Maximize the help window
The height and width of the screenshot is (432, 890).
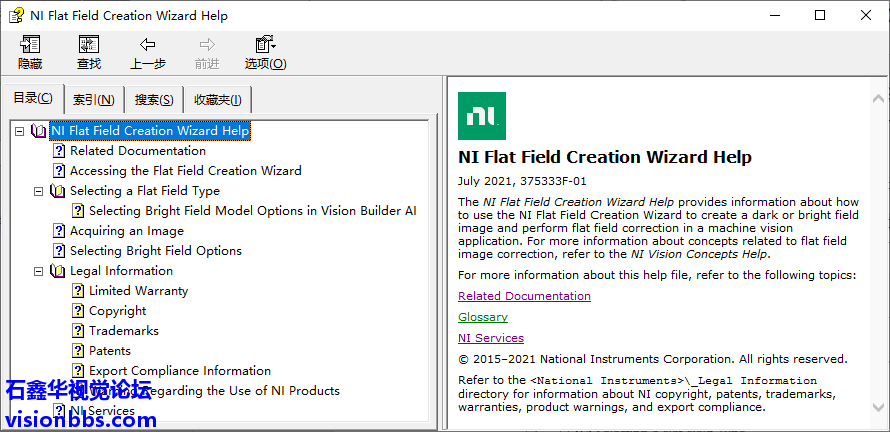820,15
